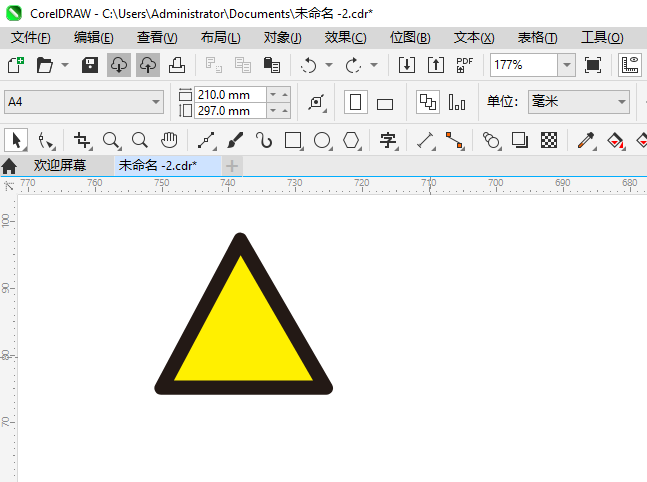This screenshot has height=482, width=647.
Task: Select the Transparency checkerboard tool
Action: 549,140
